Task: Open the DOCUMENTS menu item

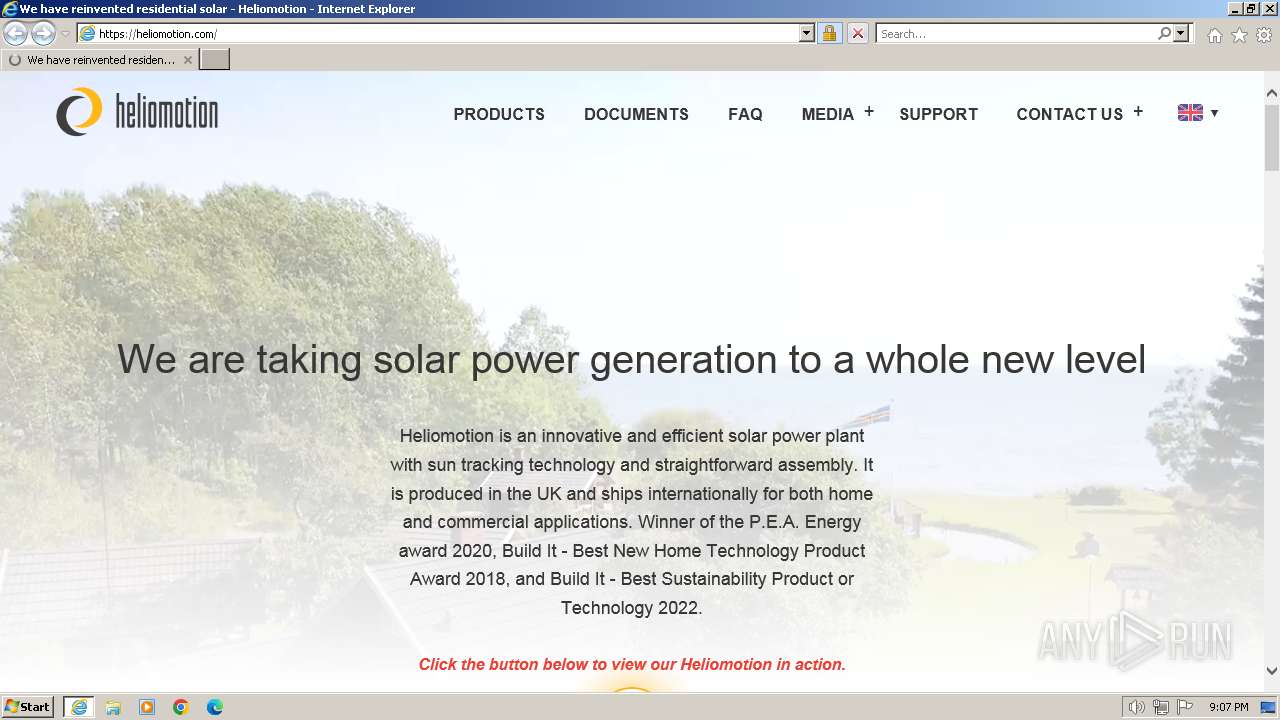Action: click(x=636, y=114)
